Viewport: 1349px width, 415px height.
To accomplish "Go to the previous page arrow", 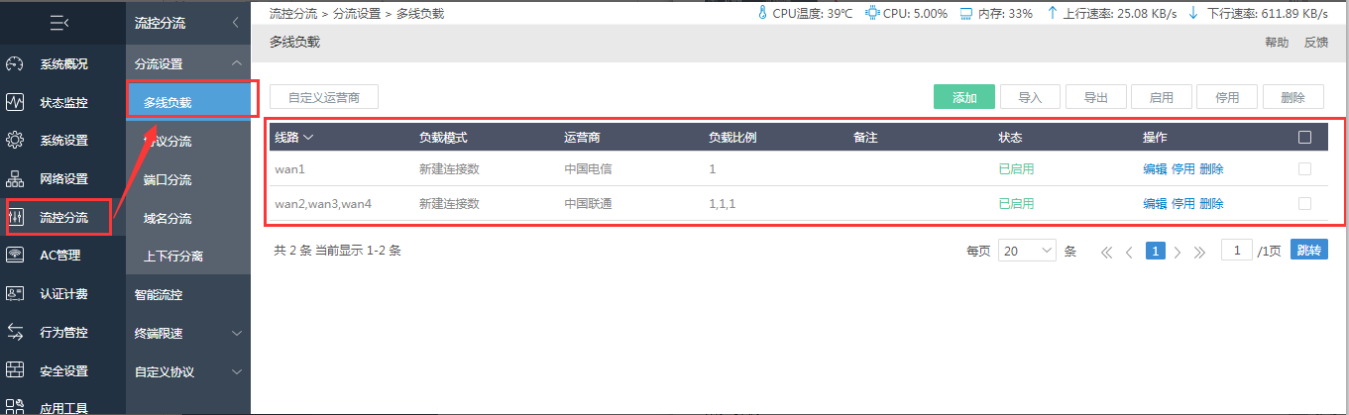I will coord(1129,251).
